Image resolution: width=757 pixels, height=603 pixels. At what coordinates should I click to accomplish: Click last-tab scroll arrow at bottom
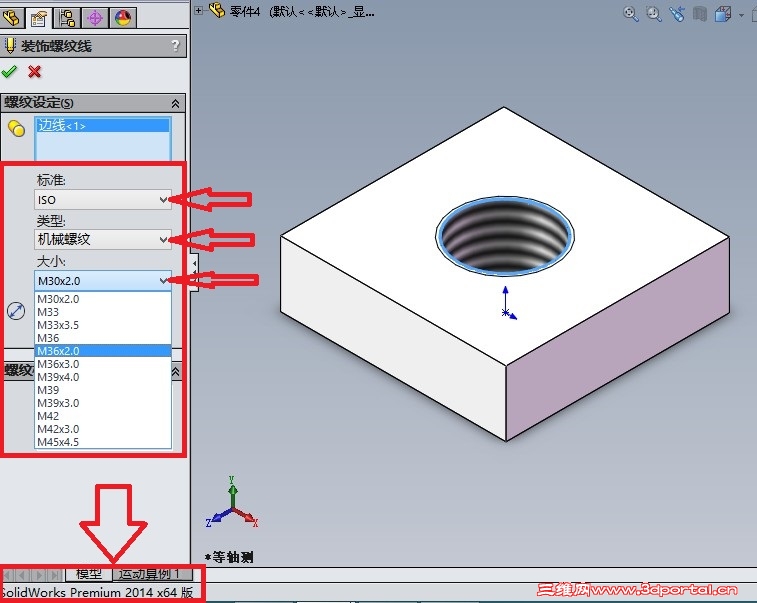[x=56, y=575]
